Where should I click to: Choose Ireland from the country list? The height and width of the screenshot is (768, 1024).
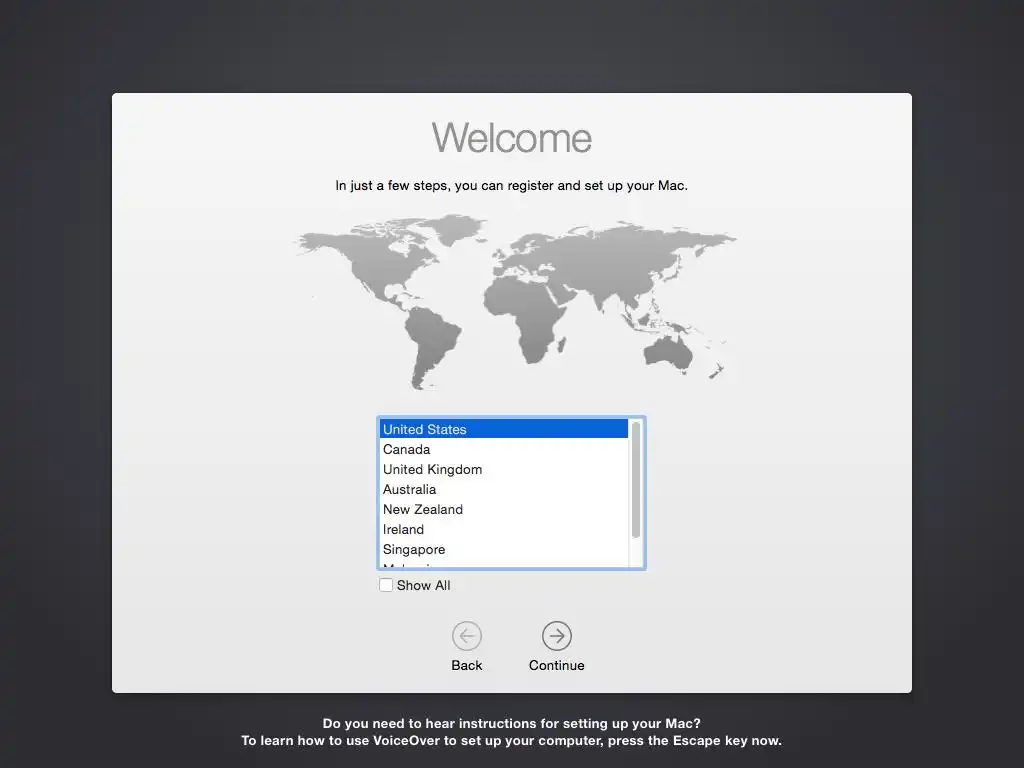point(504,530)
